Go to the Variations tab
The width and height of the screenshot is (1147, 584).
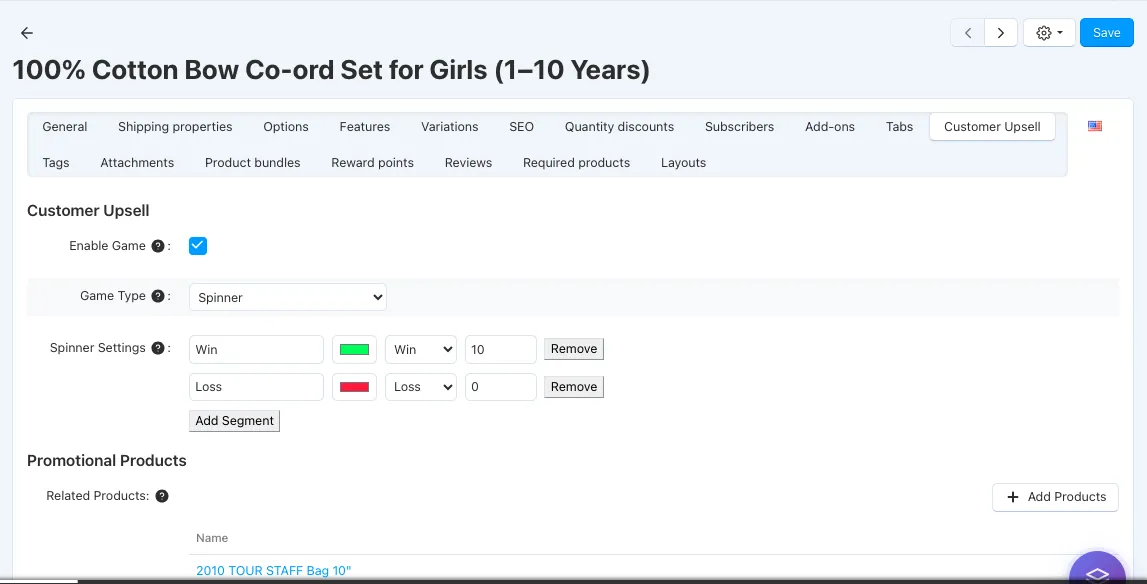(450, 127)
